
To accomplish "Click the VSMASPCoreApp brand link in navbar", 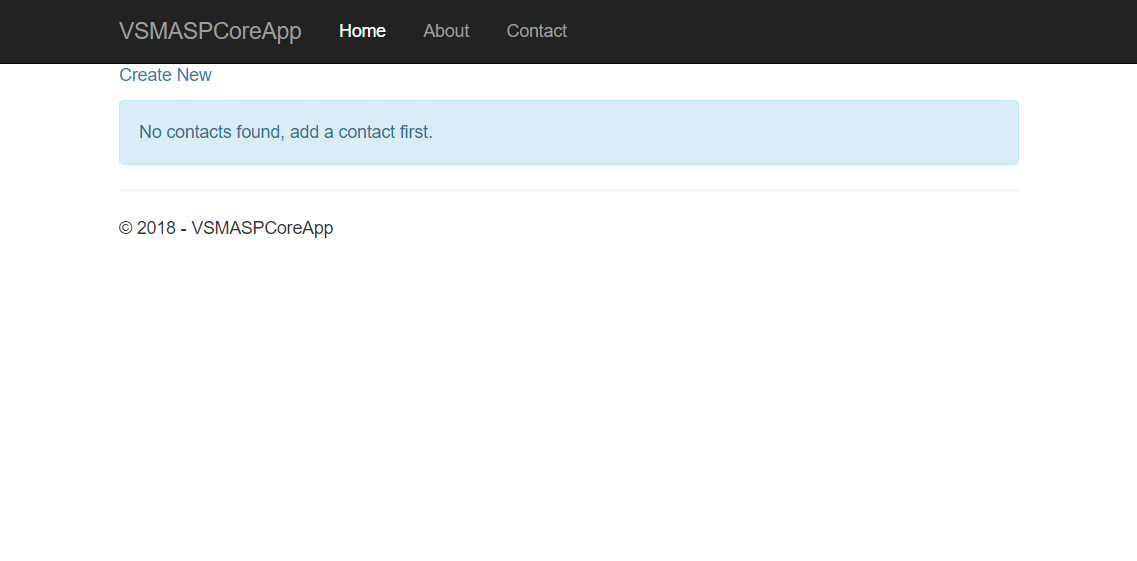I will (x=210, y=31).
